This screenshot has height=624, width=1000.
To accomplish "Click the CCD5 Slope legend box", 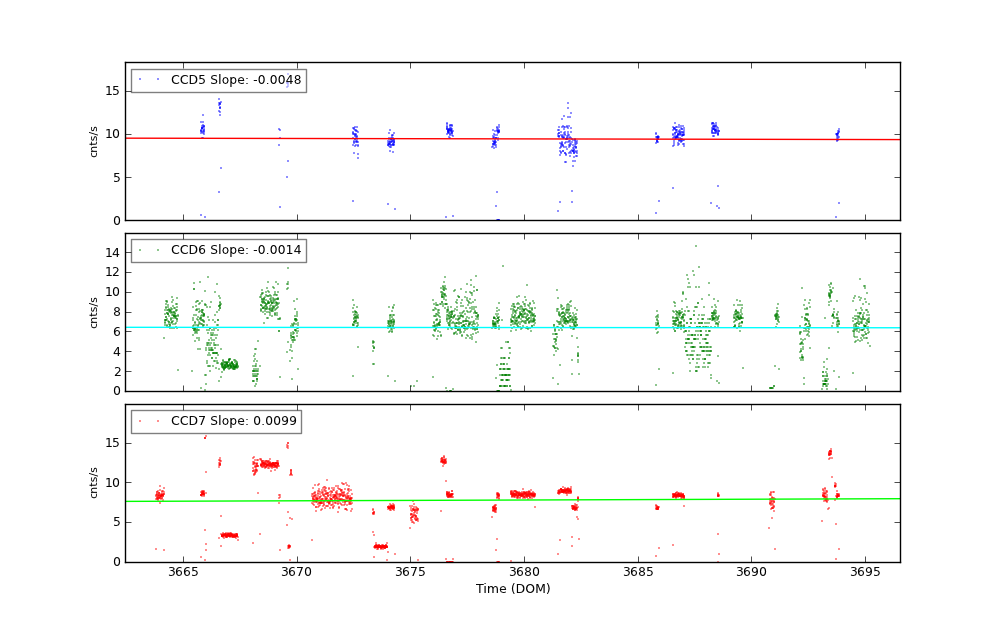I will click(x=218, y=81).
